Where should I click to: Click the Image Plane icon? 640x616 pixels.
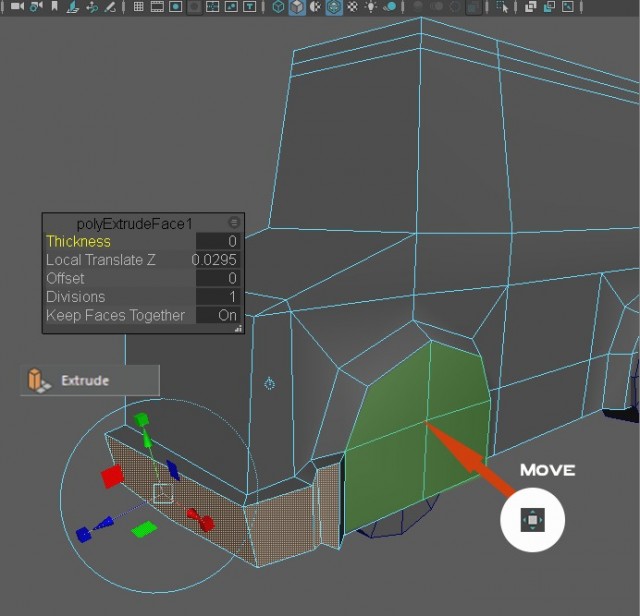pos(73,7)
